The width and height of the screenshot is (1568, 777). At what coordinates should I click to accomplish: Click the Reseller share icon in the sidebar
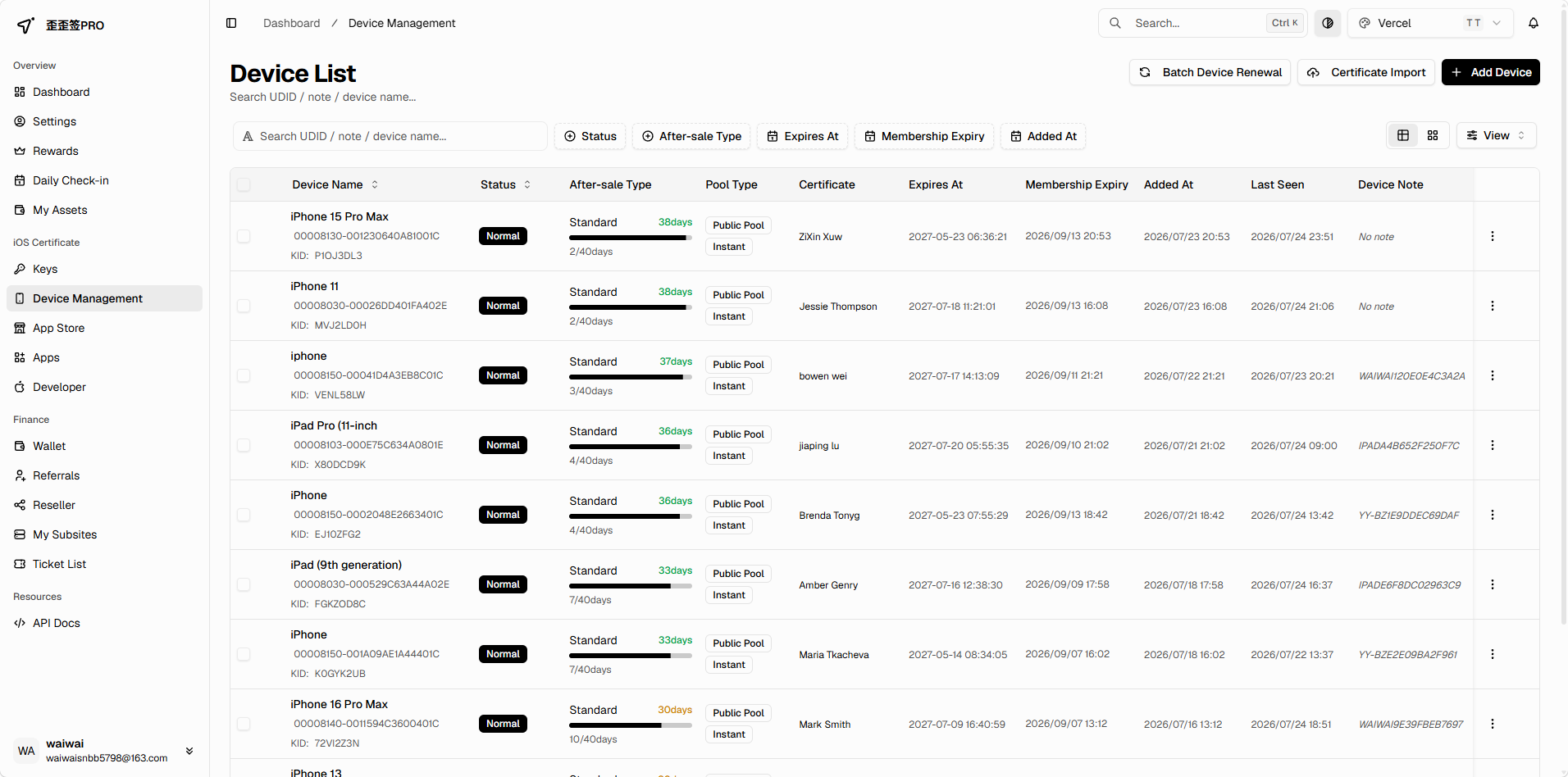tap(20, 505)
